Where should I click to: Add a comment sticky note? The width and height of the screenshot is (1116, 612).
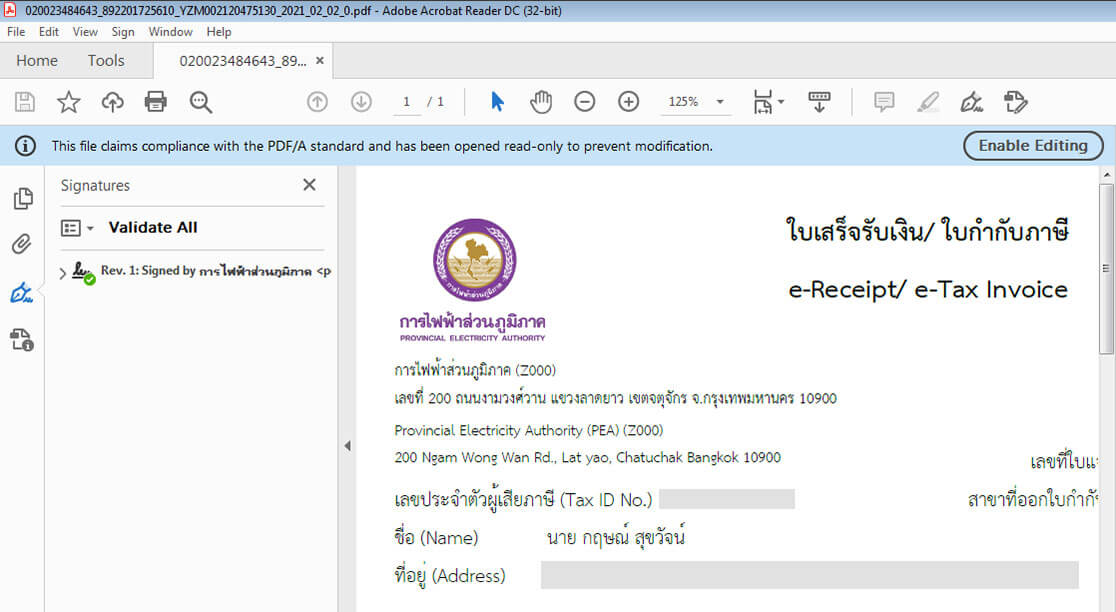tap(884, 102)
